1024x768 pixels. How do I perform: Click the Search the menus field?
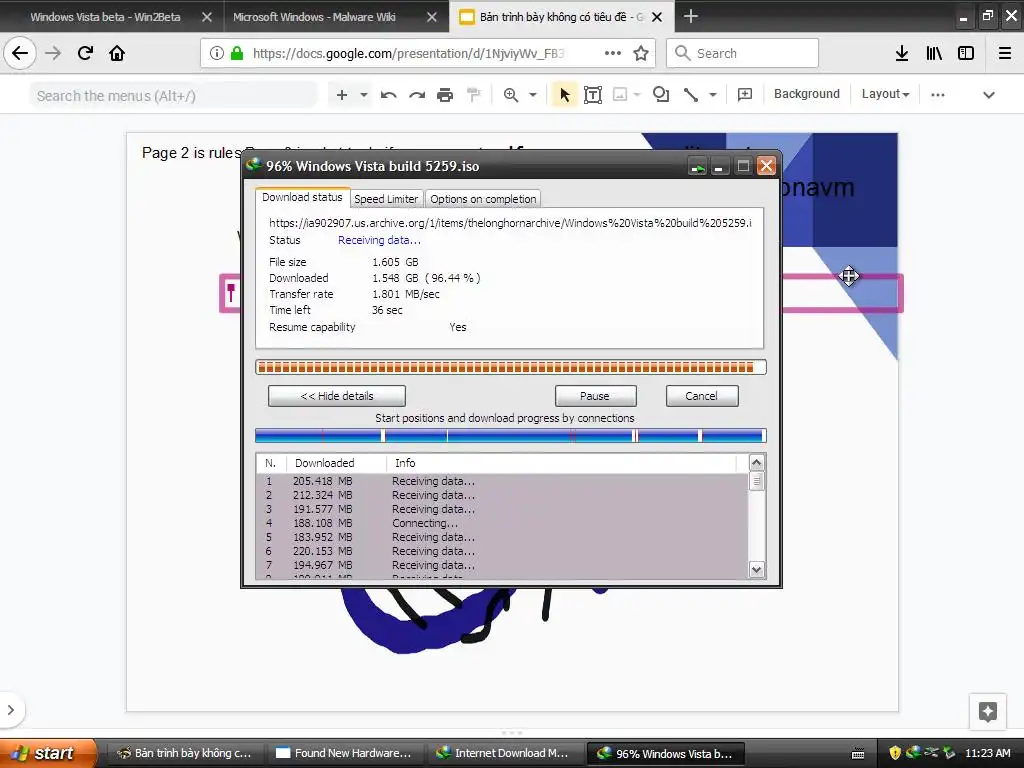pyautogui.click(x=173, y=96)
